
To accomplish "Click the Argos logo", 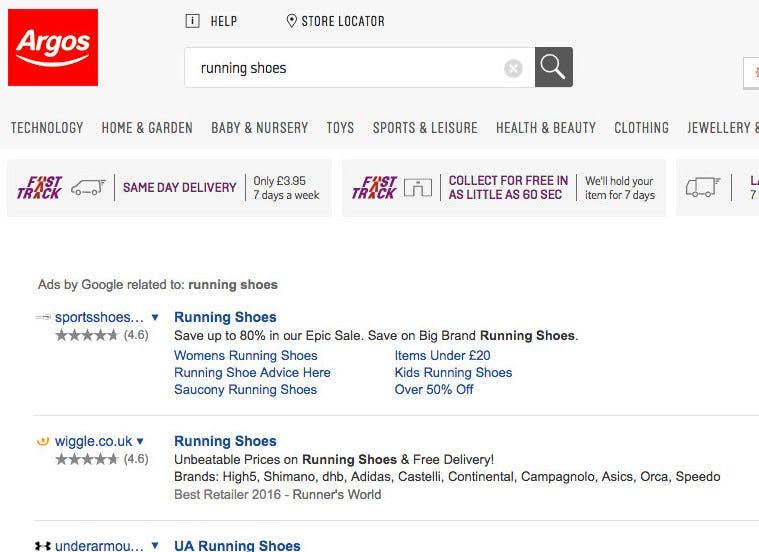I will tap(53, 47).
